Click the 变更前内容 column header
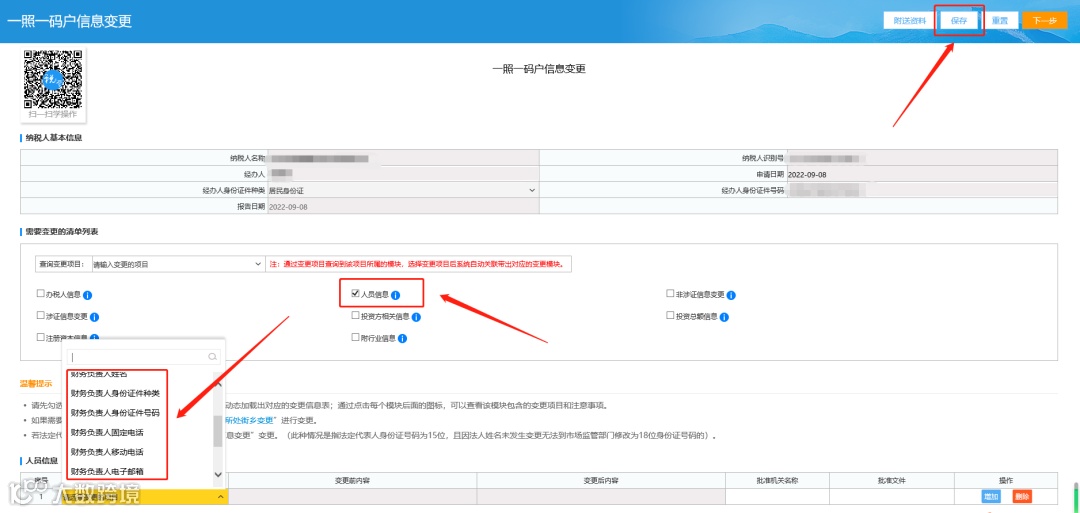This screenshot has height=513, width=1080. coord(352,480)
